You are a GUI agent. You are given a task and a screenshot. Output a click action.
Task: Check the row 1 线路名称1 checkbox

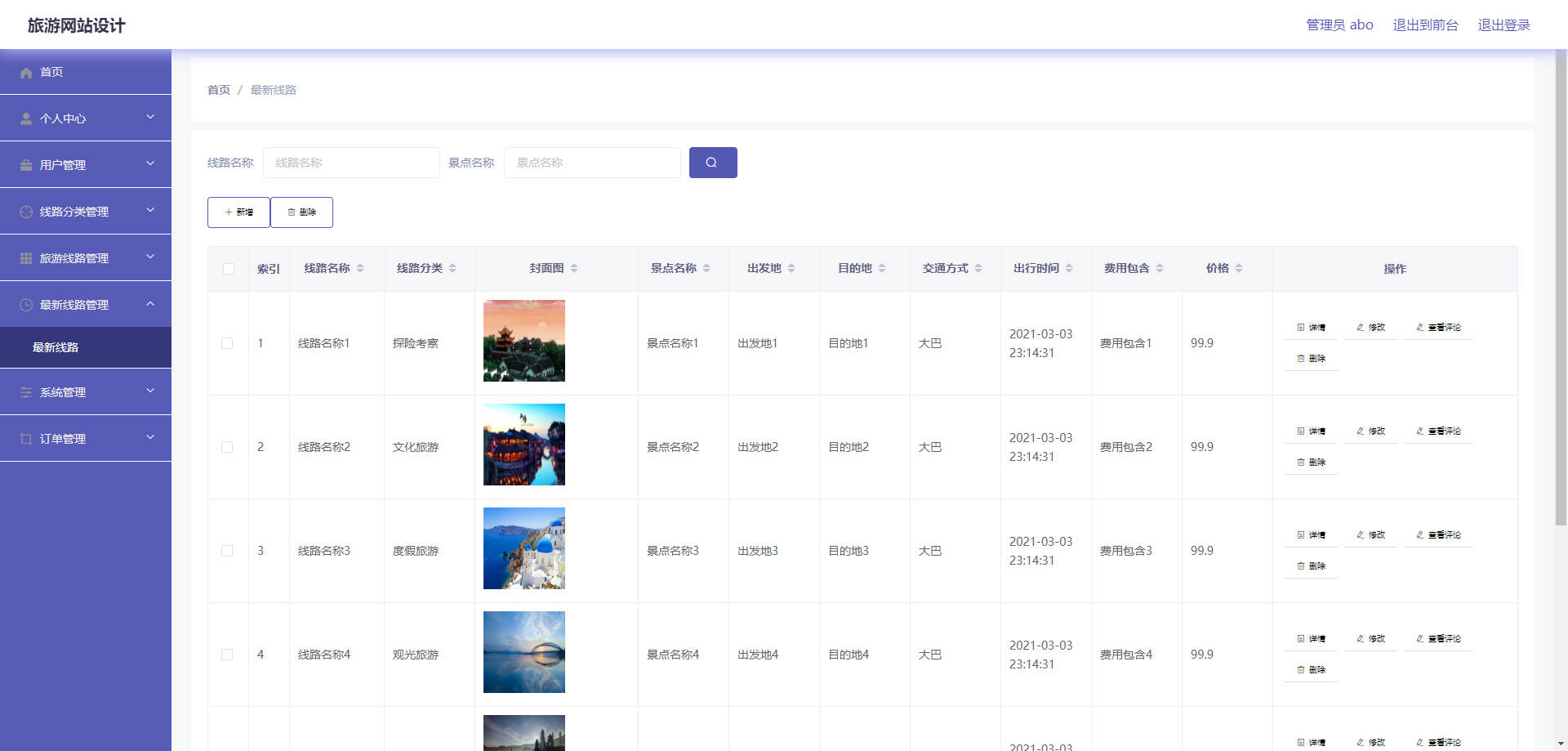click(x=227, y=343)
